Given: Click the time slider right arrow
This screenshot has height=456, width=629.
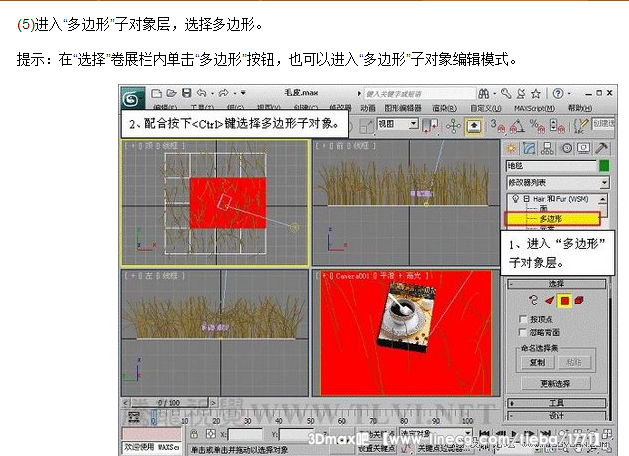Looking at the screenshot, I should click(x=213, y=402).
